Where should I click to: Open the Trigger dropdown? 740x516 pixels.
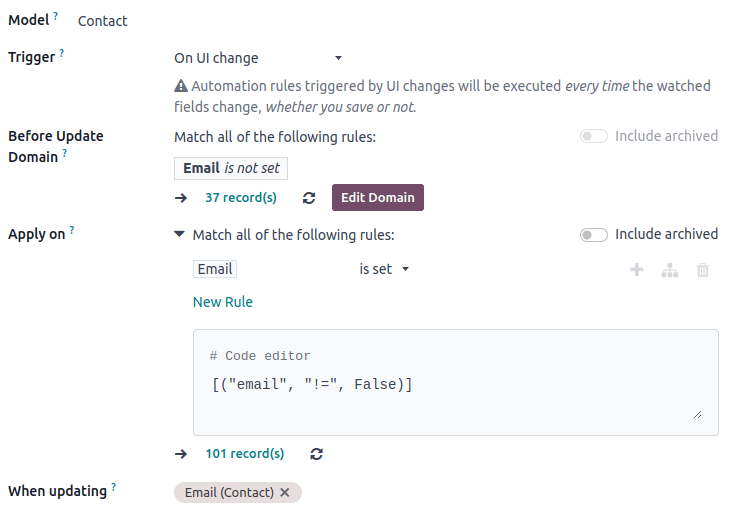click(x=258, y=58)
